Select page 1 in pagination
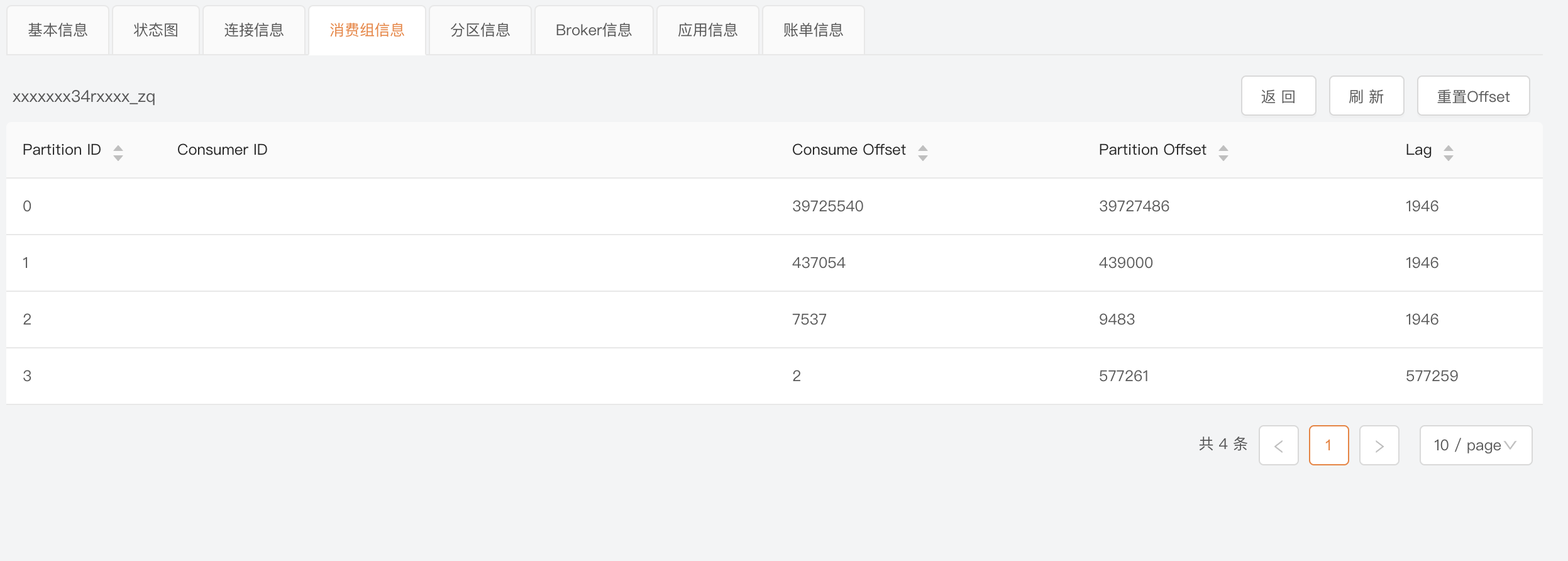 [x=1328, y=445]
